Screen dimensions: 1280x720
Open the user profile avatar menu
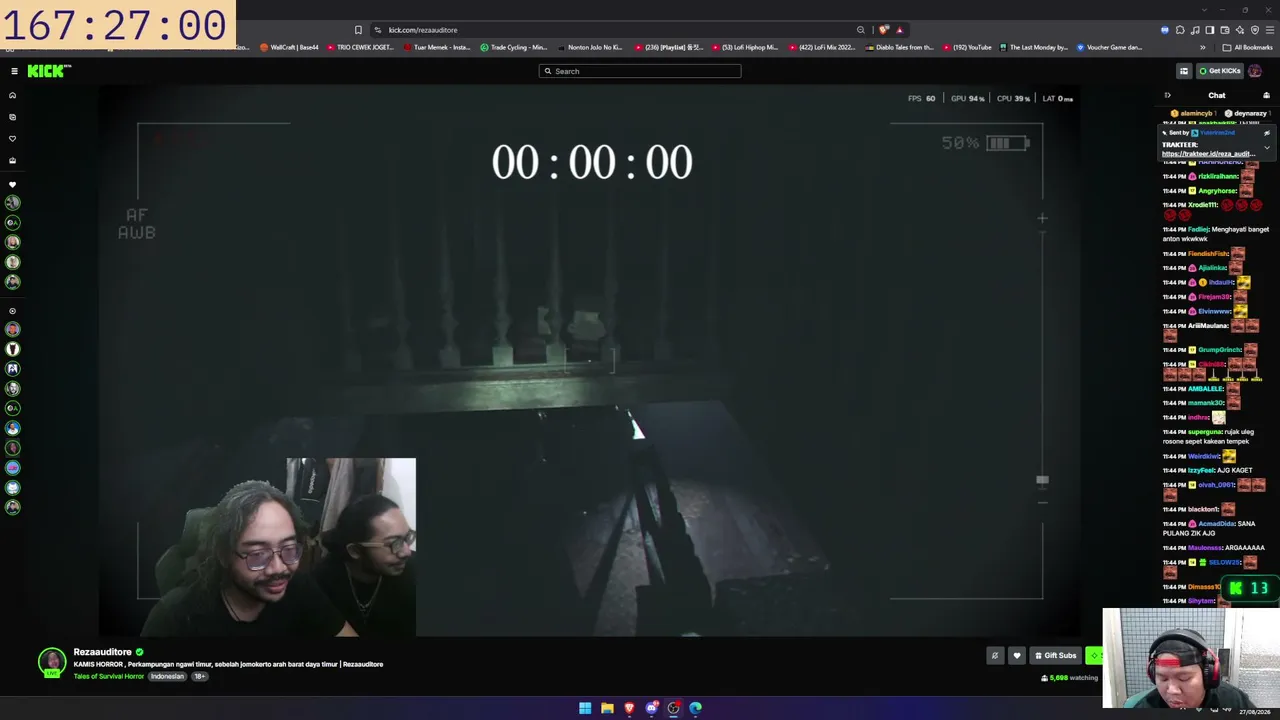point(1255,71)
